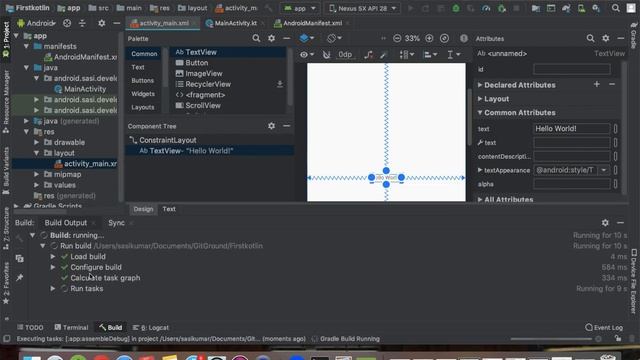Open the SDK Manager icon in toolbar
The width and height of the screenshot is (640, 360).
[x=596, y=8]
